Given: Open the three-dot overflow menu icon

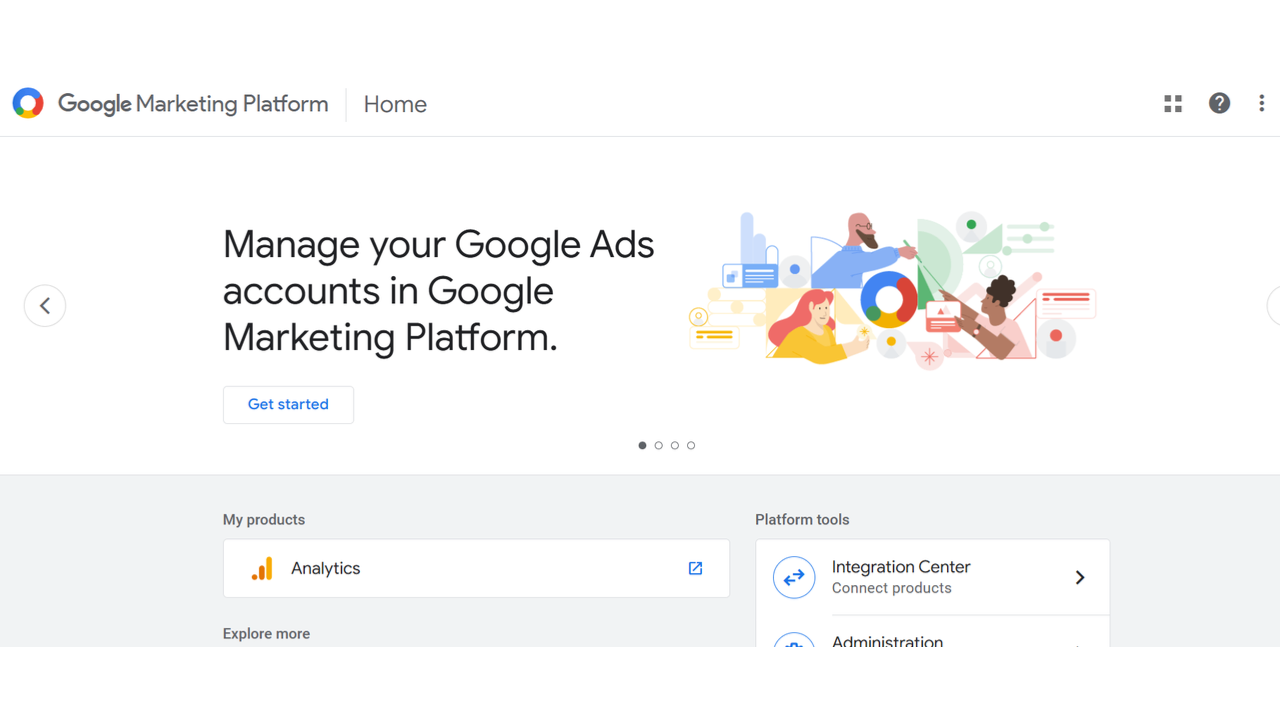Looking at the screenshot, I should point(1261,103).
